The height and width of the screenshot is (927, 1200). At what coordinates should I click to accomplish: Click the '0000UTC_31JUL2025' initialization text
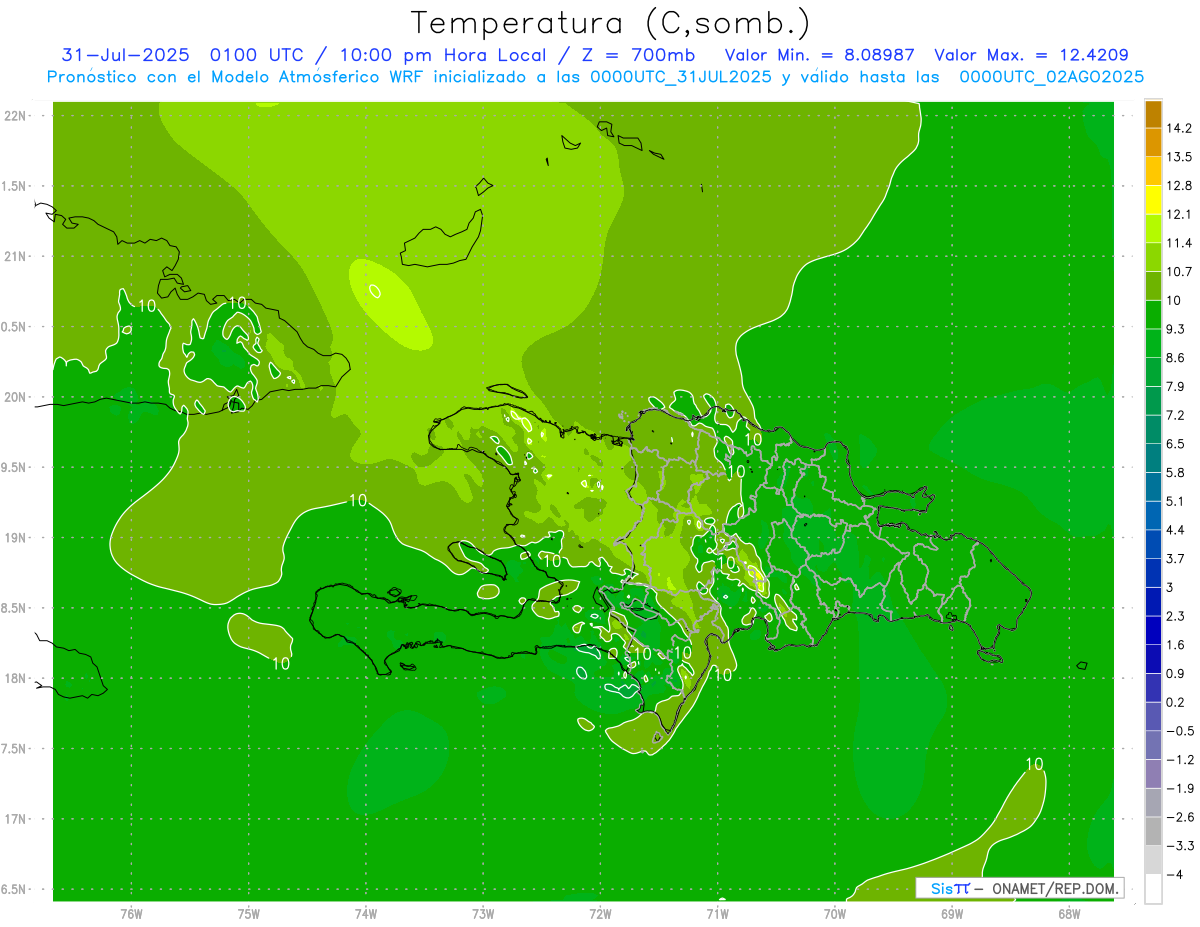681,77
